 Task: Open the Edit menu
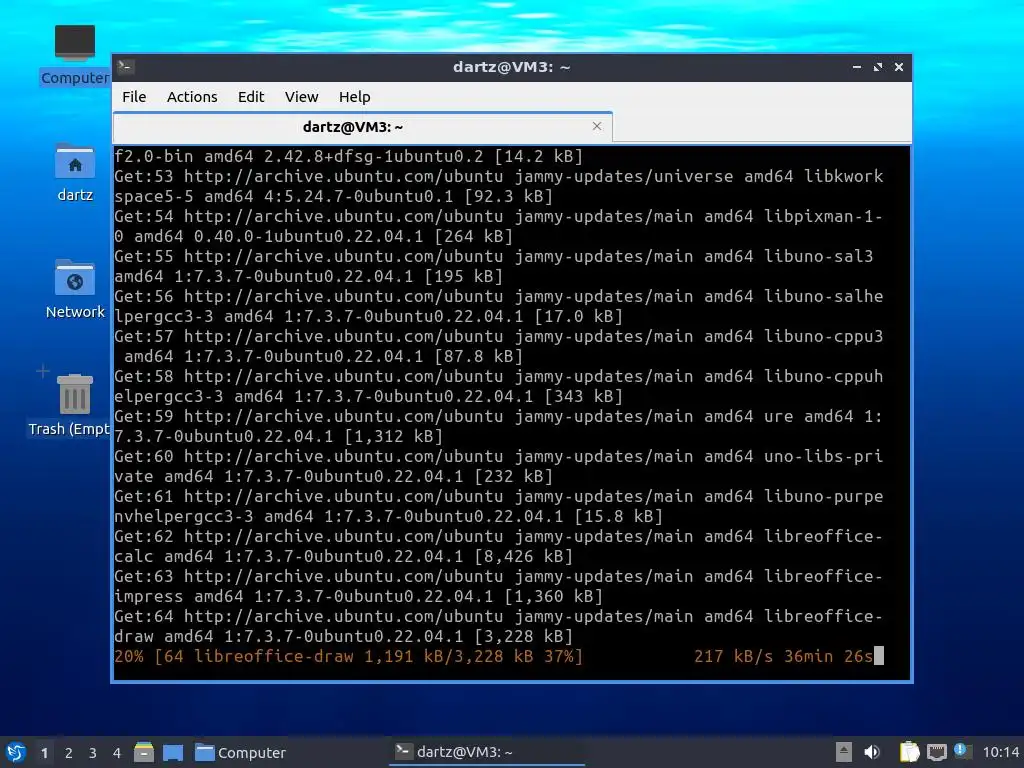tap(251, 97)
